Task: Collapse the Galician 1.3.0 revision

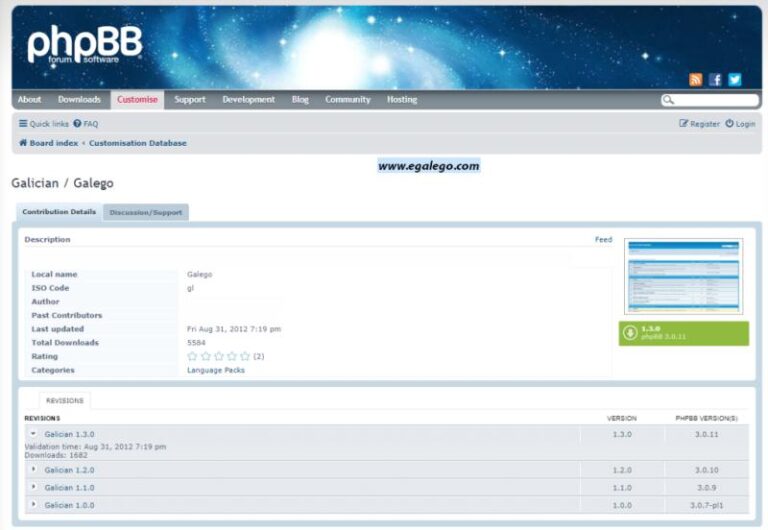Action: (33, 434)
